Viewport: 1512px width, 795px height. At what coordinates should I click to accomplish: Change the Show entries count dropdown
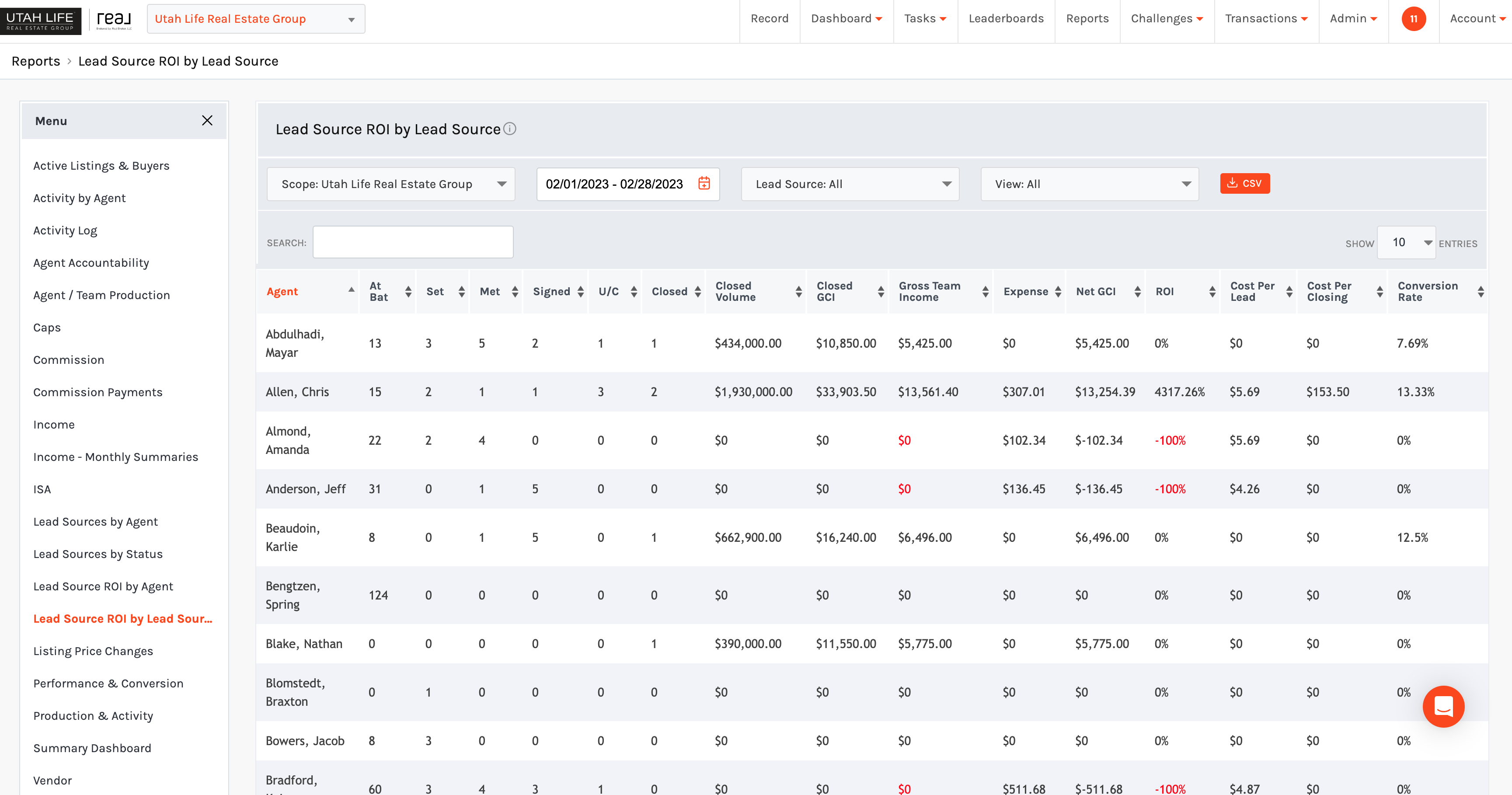coord(1406,243)
